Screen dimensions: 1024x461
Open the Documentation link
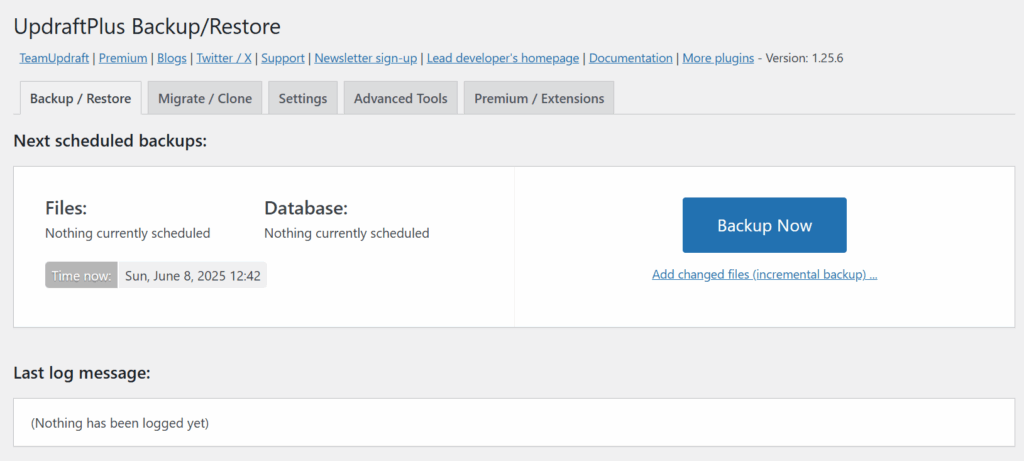(x=631, y=58)
